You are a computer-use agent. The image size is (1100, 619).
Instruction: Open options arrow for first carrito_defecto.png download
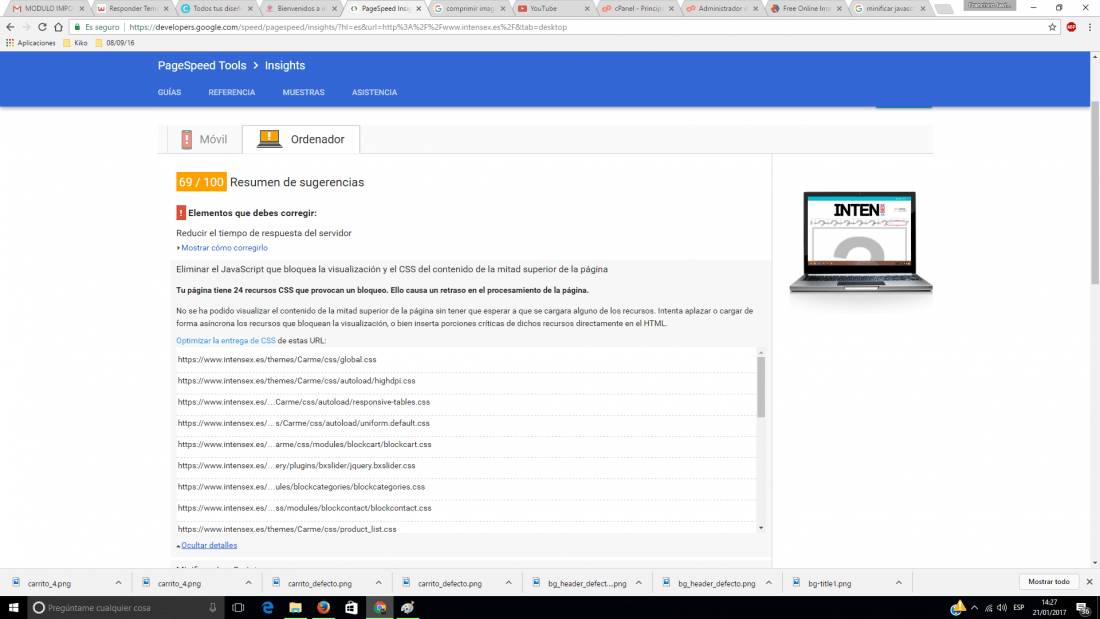pos(379,583)
